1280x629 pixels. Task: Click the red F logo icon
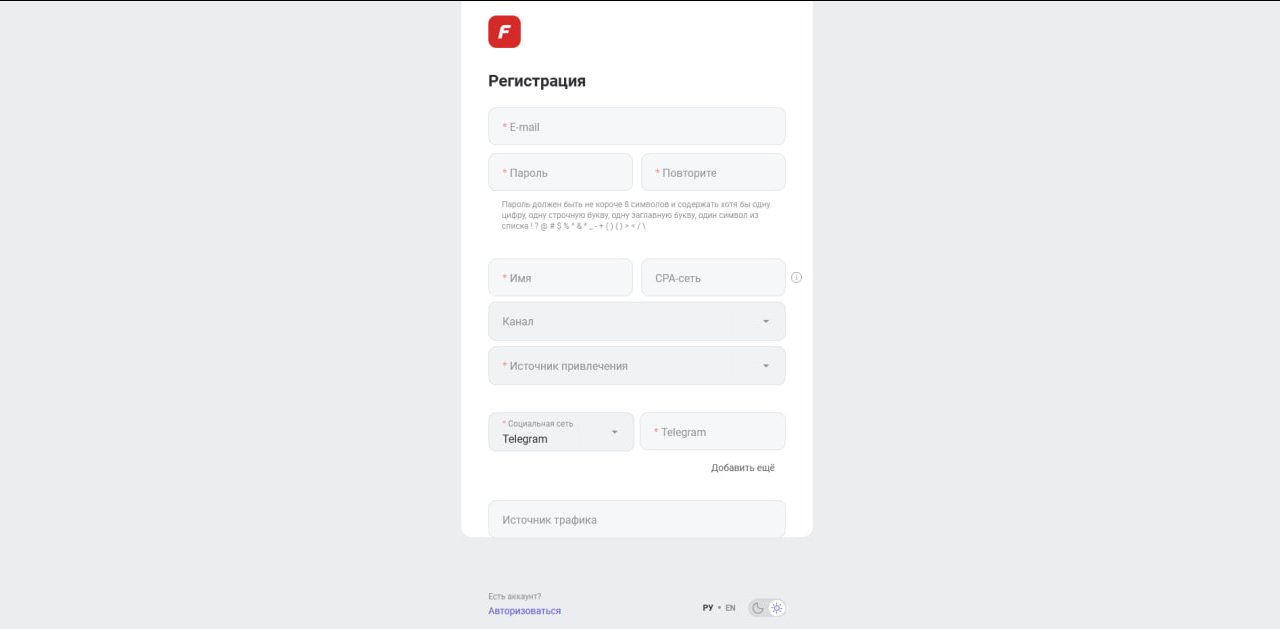click(504, 32)
